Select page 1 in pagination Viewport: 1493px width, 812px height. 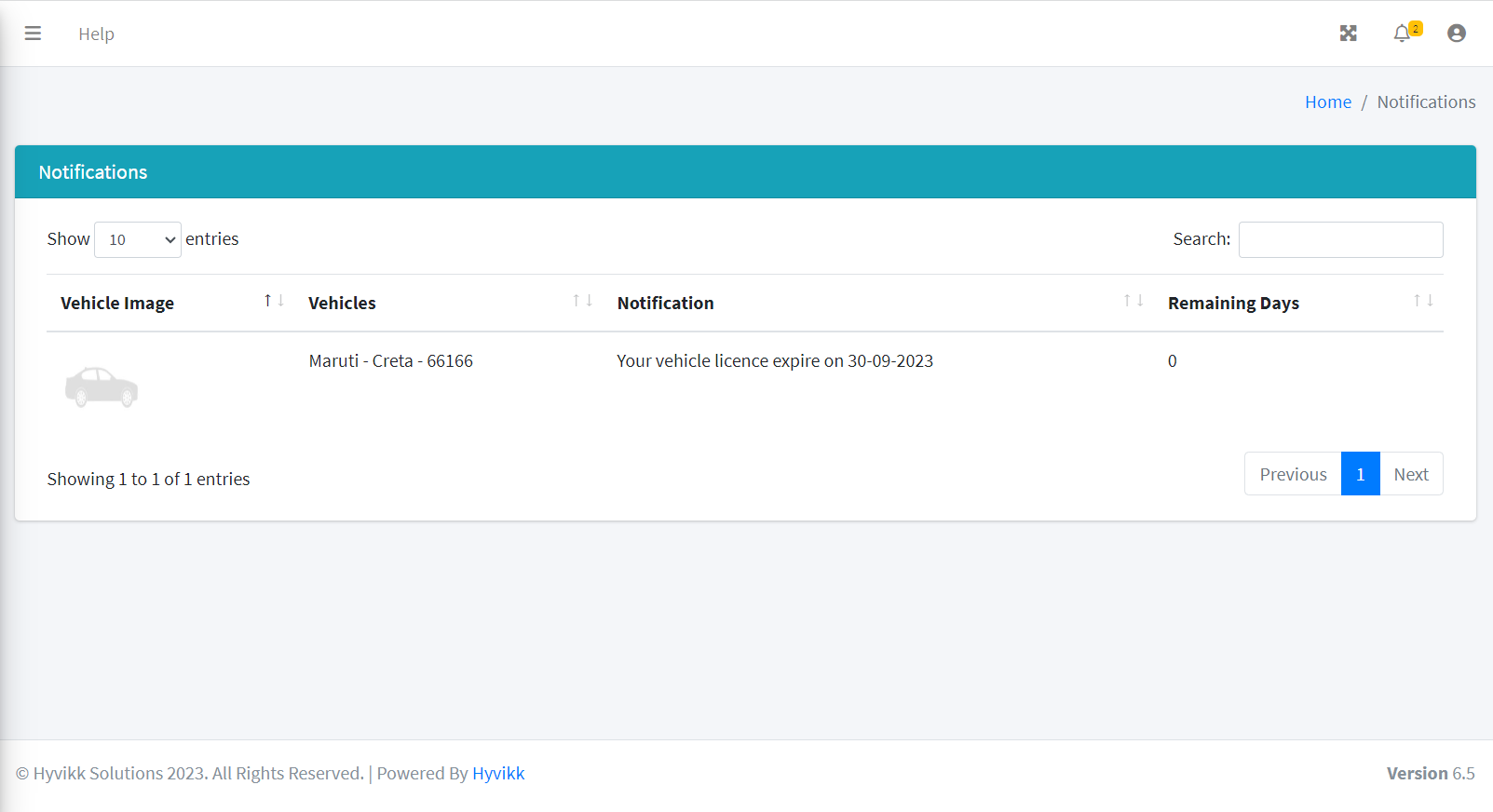pos(1360,474)
